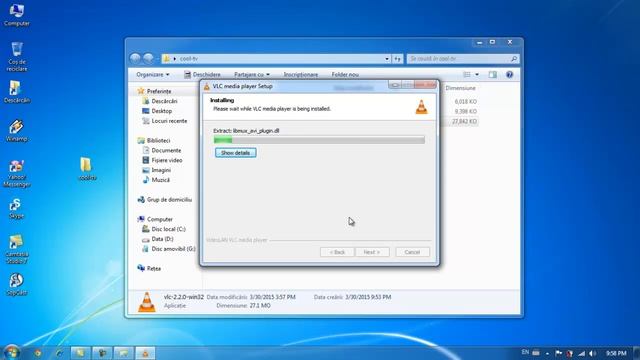Click the Explorer Forward navigation arrow
Image resolution: width=640 pixels, height=360 pixels.
[x=148, y=58]
